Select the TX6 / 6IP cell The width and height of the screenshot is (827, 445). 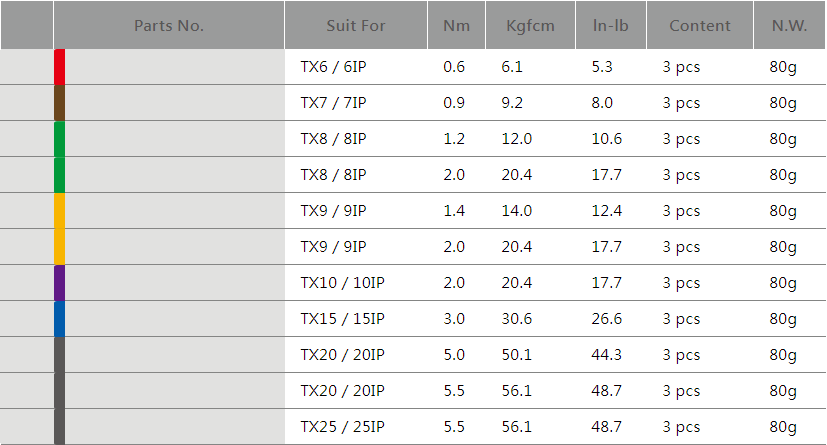point(333,67)
